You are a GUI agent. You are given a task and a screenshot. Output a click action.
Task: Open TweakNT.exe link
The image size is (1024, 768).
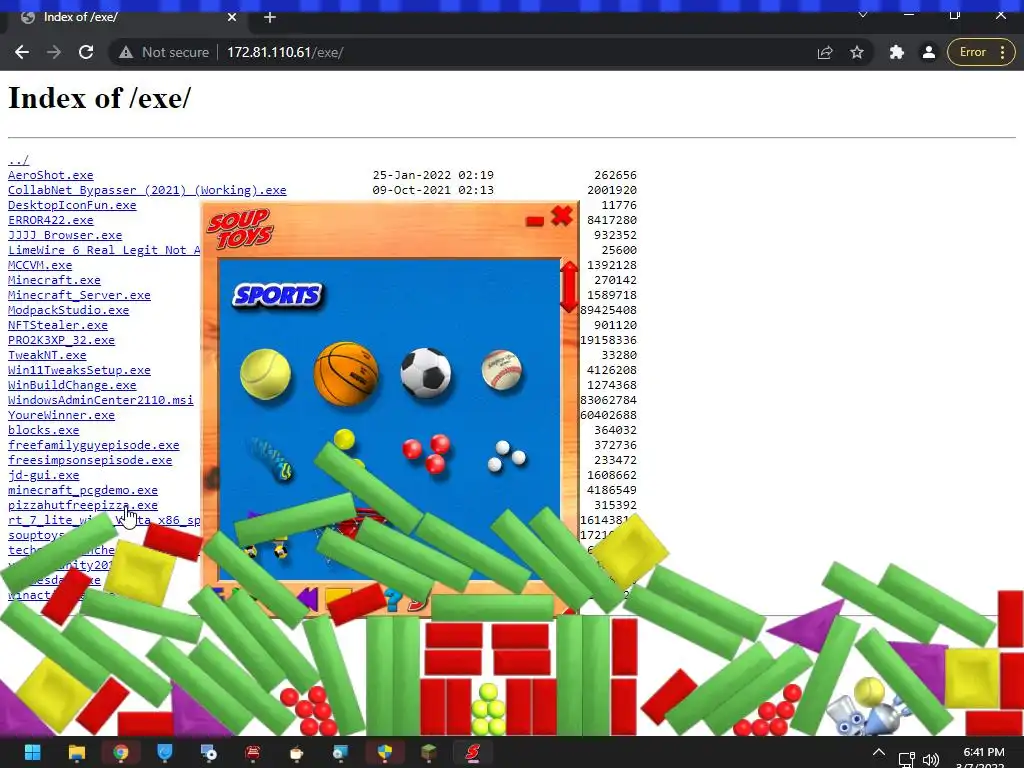[x=47, y=355]
